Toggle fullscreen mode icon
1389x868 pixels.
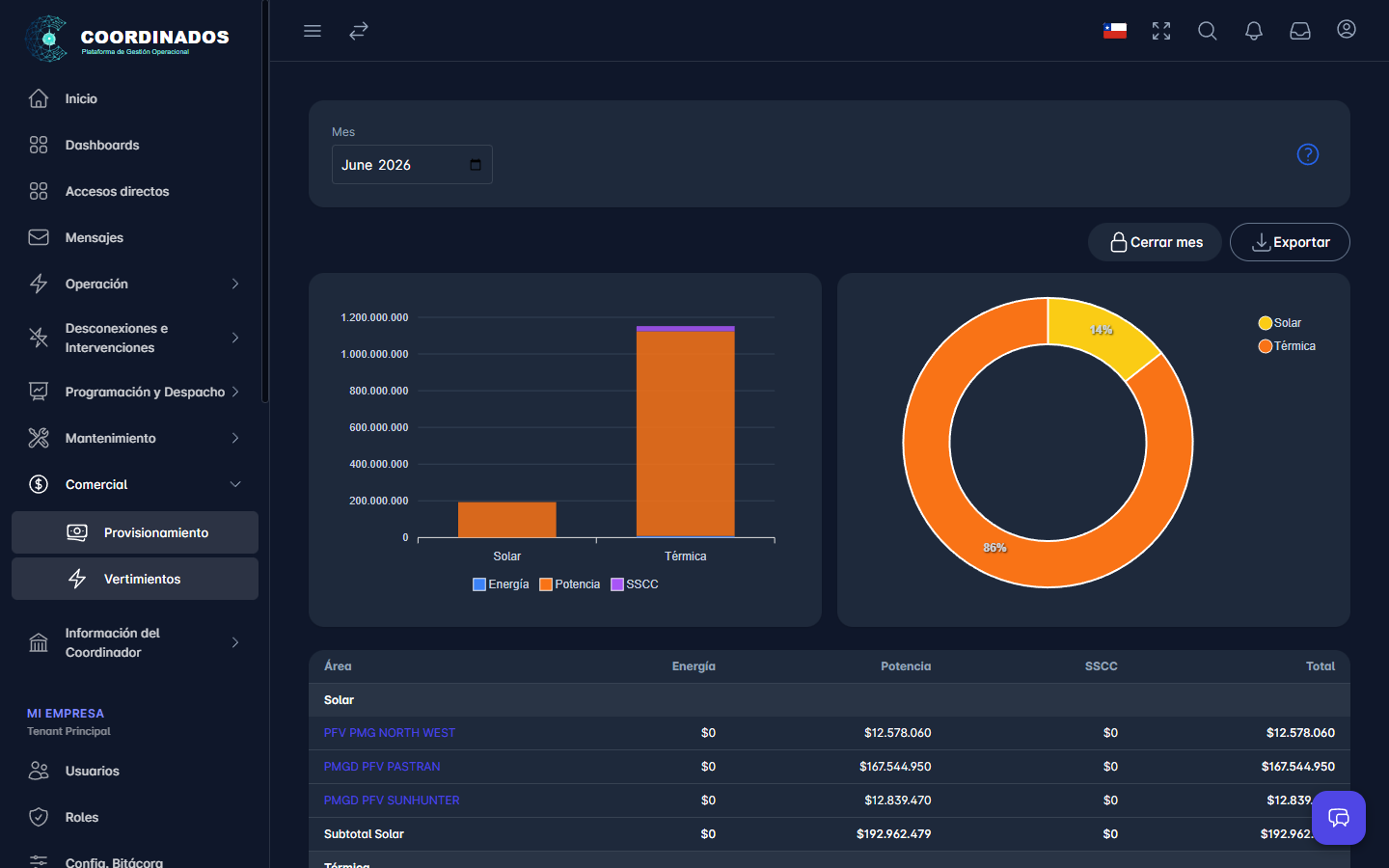(x=1161, y=31)
